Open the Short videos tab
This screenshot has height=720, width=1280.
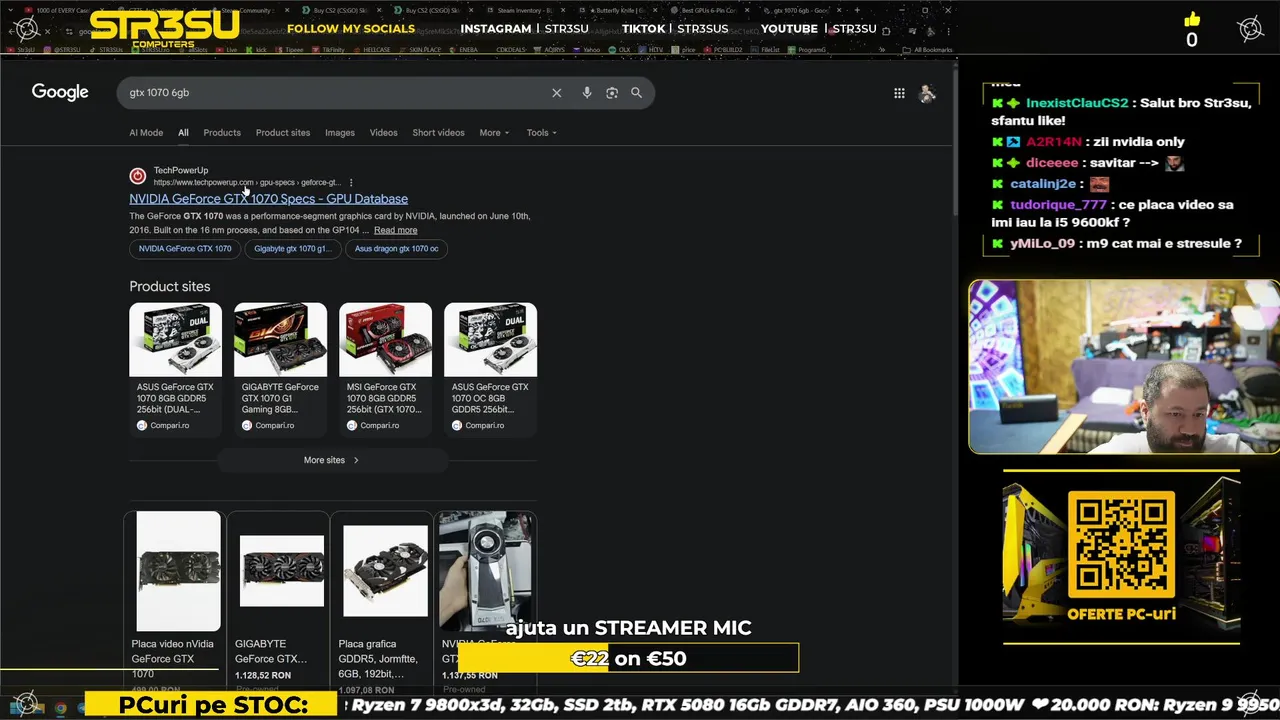tap(438, 133)
